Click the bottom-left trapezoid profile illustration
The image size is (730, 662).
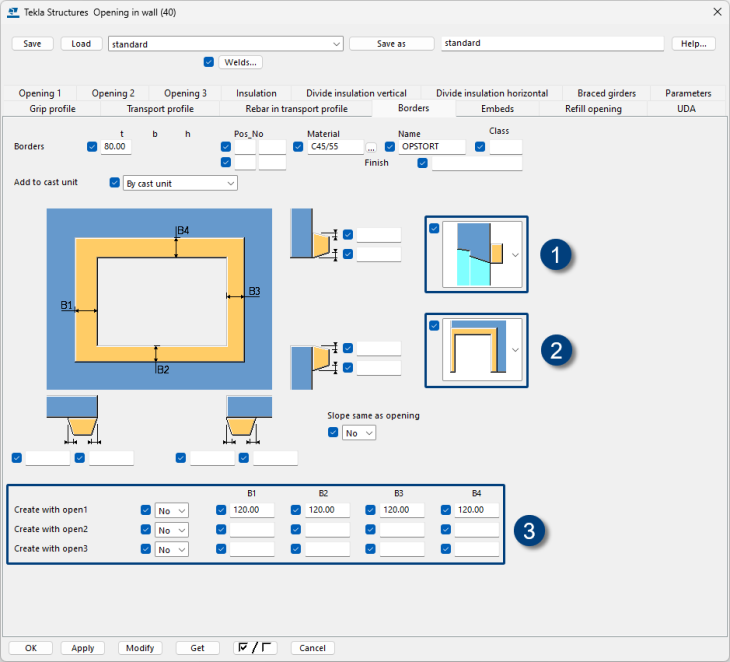[72, 417]
